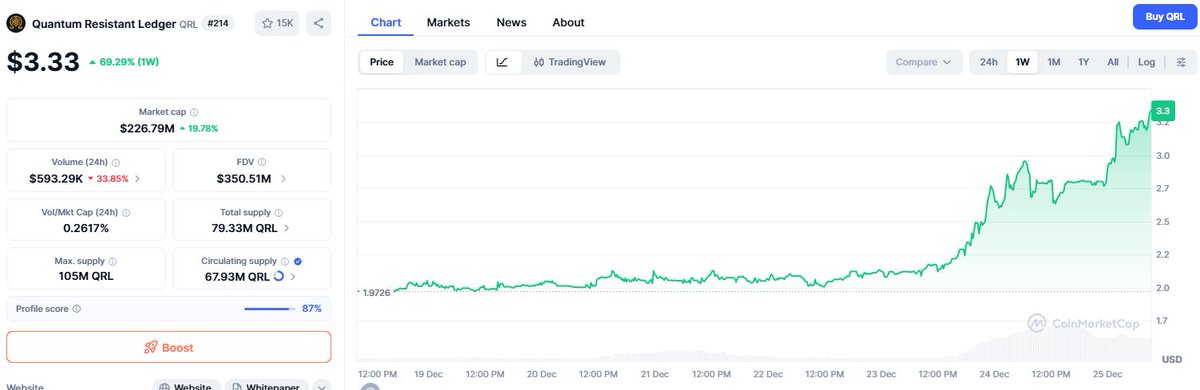Expand Circulating supply details chevron
The image size is (1200, 390).
pyautogui.click(x=293, y=277)
